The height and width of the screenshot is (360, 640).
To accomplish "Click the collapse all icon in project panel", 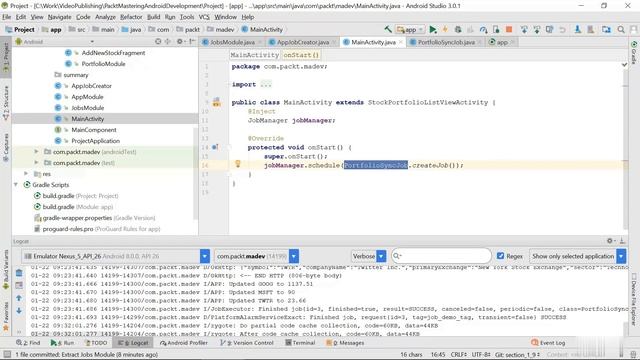I will coord(168,42).
